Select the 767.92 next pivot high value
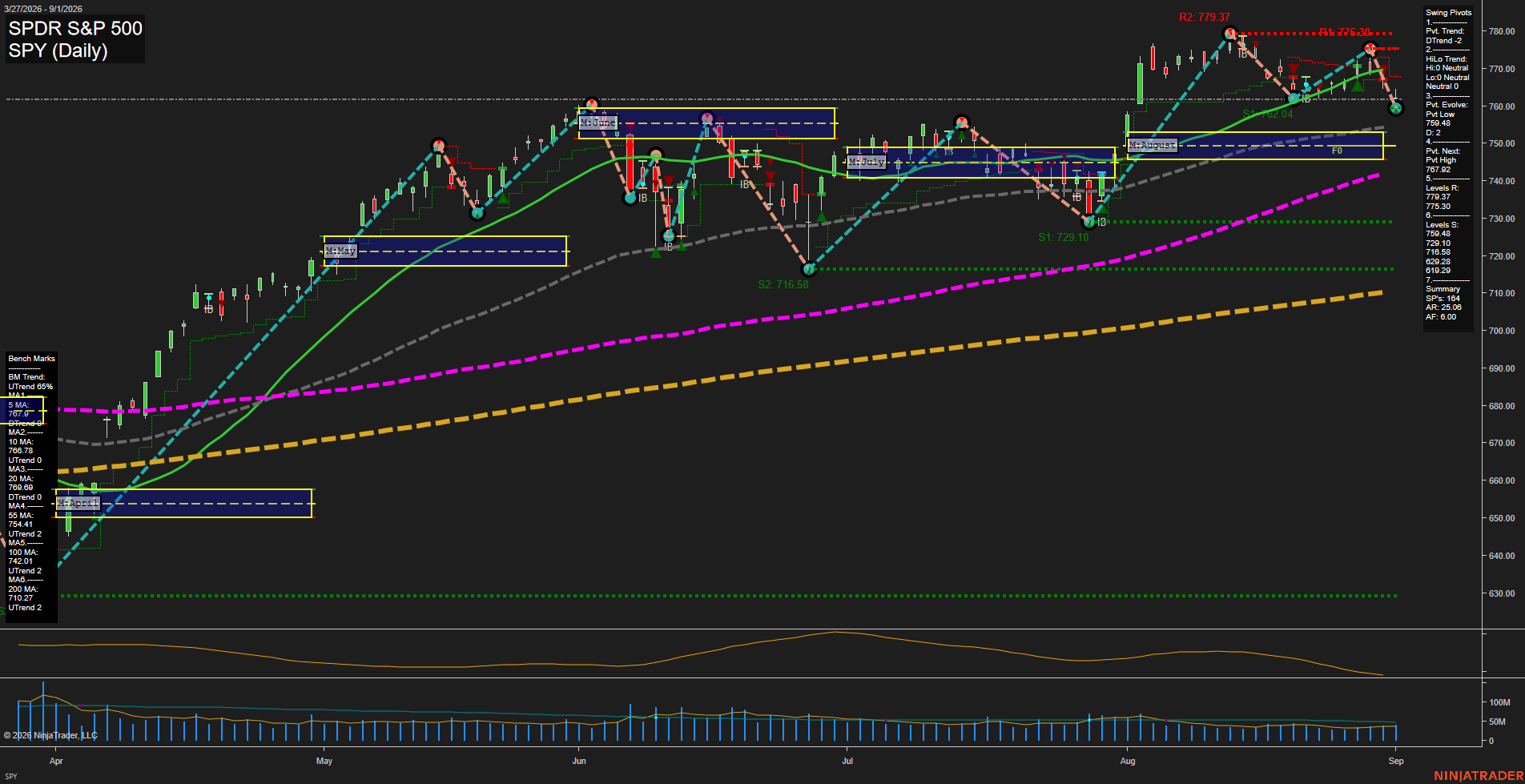Viewport: 1525px width, 784px height. point(1438,170)
